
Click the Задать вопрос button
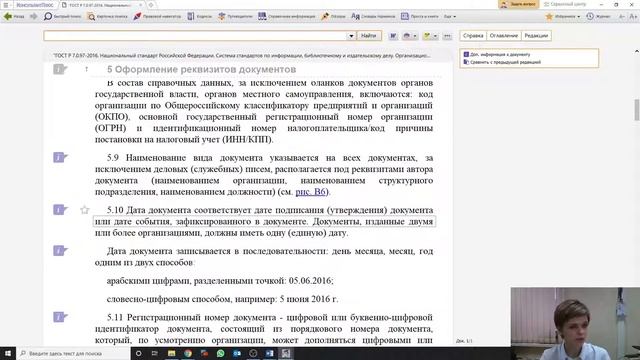point(518,4)
